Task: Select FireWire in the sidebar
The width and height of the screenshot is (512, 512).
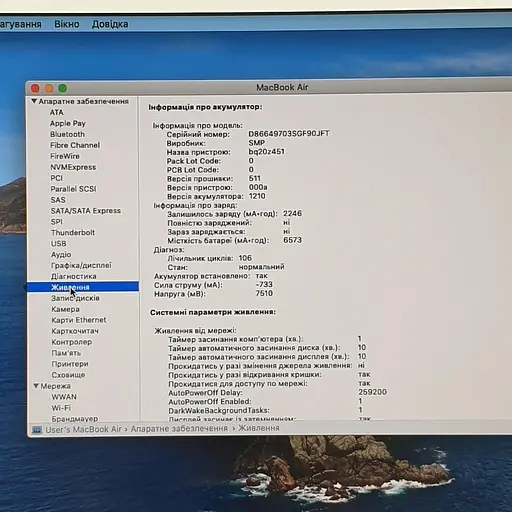Action: coord(65,156)
